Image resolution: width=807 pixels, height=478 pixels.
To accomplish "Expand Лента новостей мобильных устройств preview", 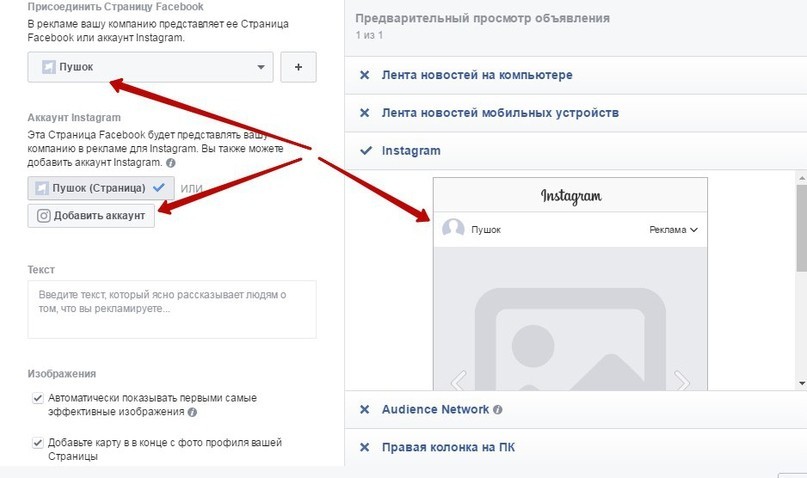I will (575, 113).
